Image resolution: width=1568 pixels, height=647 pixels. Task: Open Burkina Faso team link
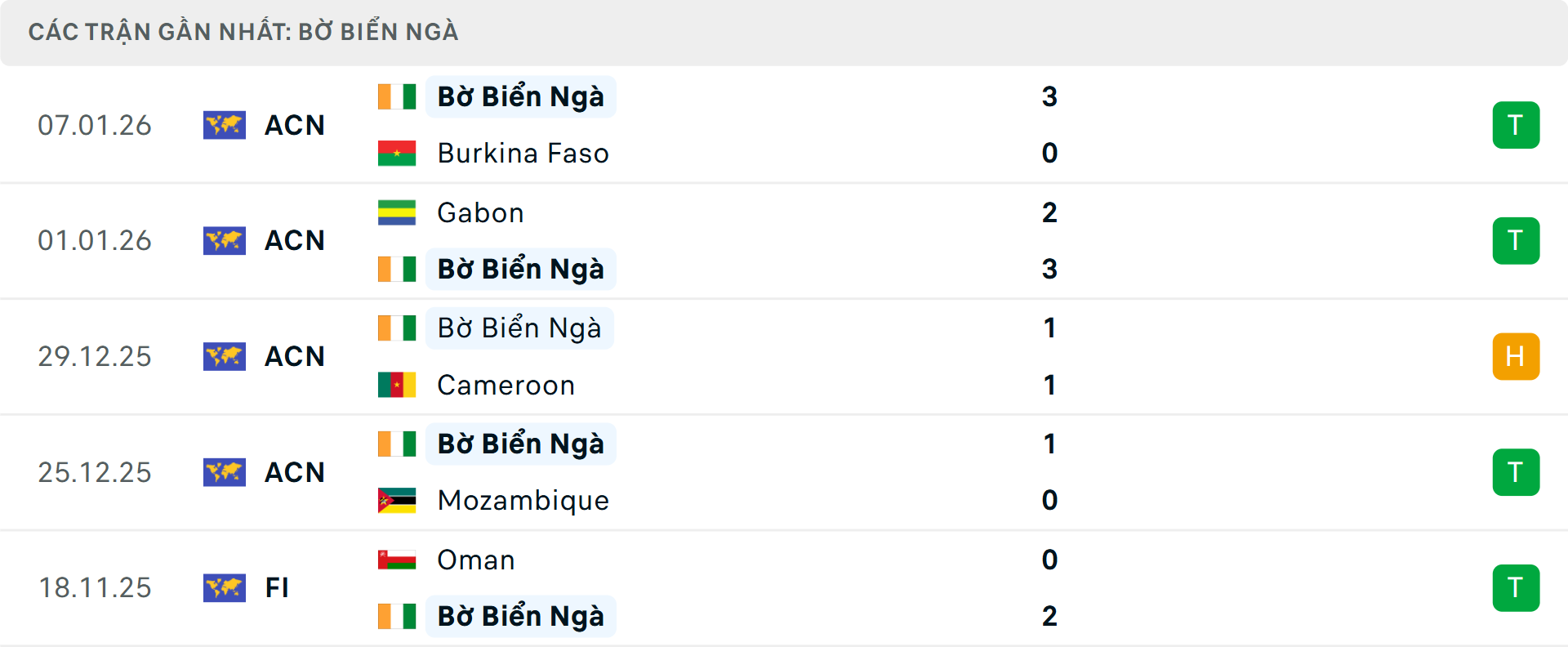coord(523,154)
